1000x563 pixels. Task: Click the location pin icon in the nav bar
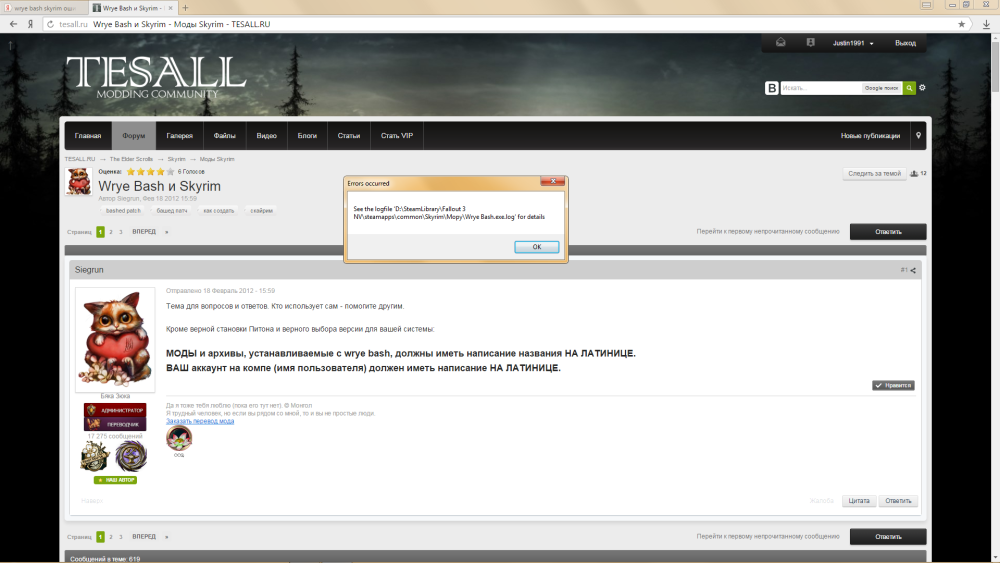[x=918, y=136]
